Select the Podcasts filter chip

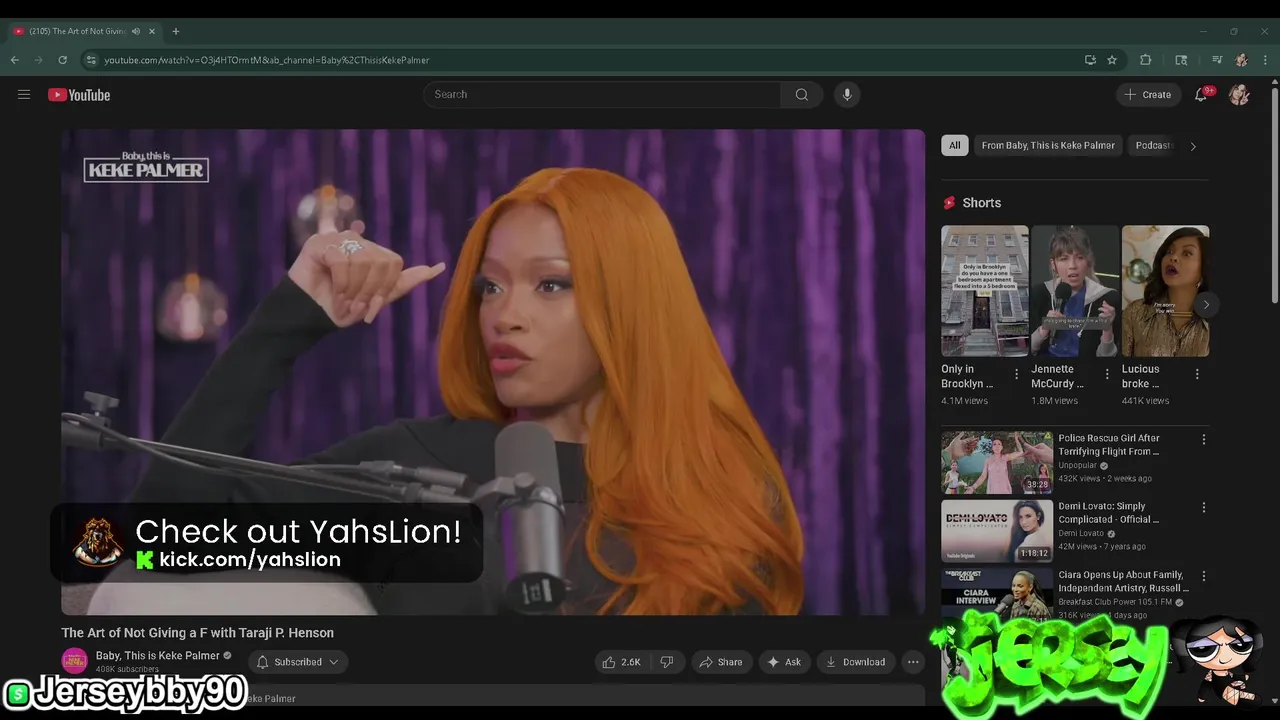1154,145
